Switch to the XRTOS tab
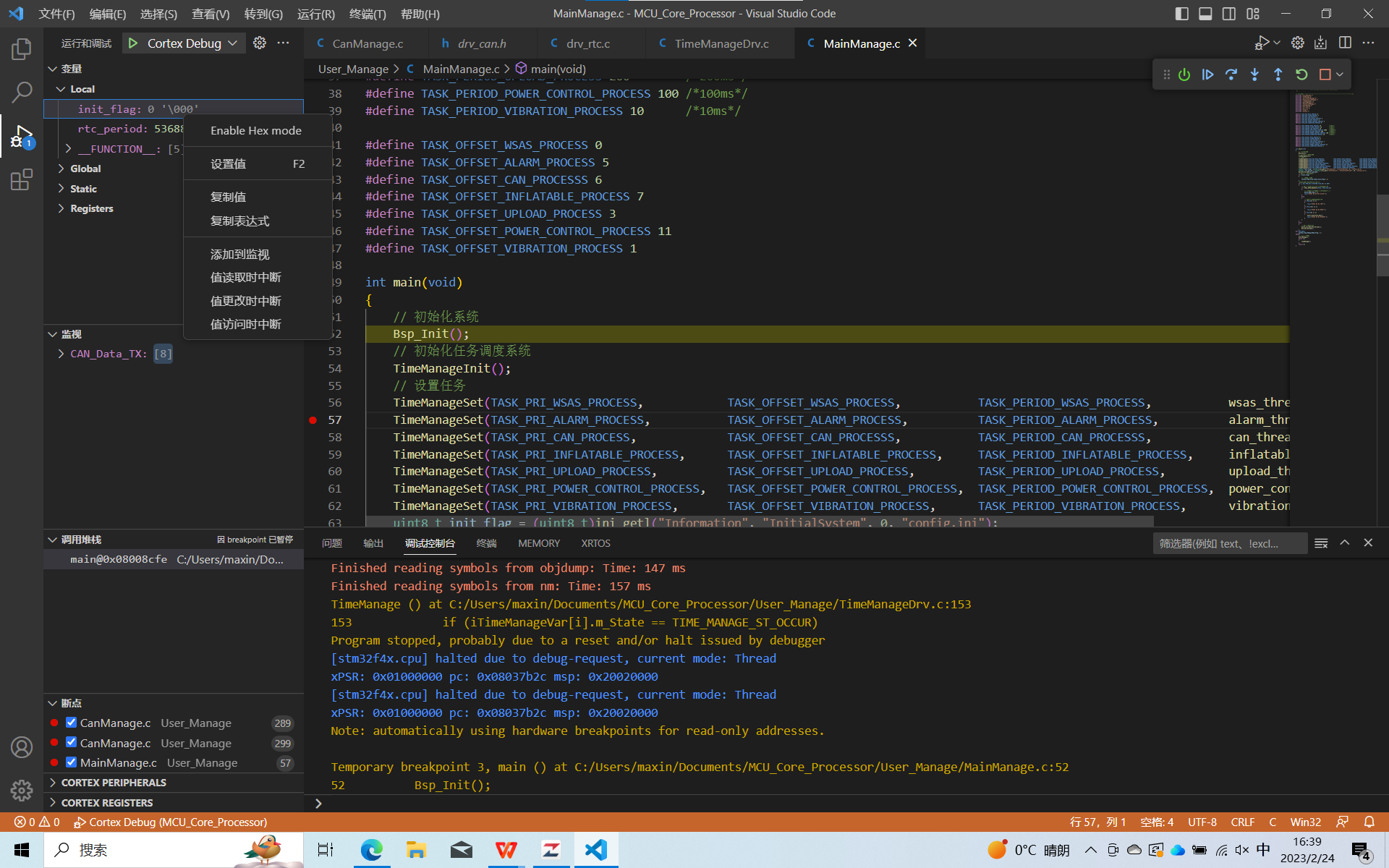Viewport: 1389px width, 868px height. pyautogui.click(x=595, y=543)
